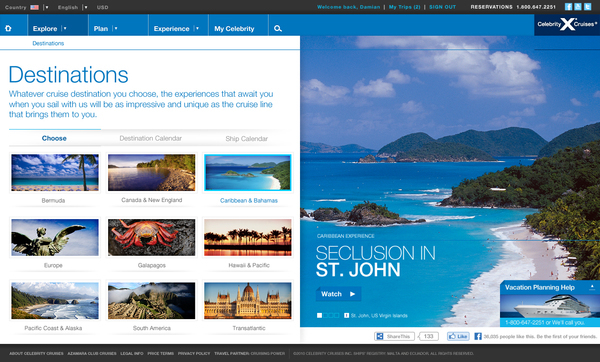Click the Watch video button

pyautogui.click(x=338, y=294)
